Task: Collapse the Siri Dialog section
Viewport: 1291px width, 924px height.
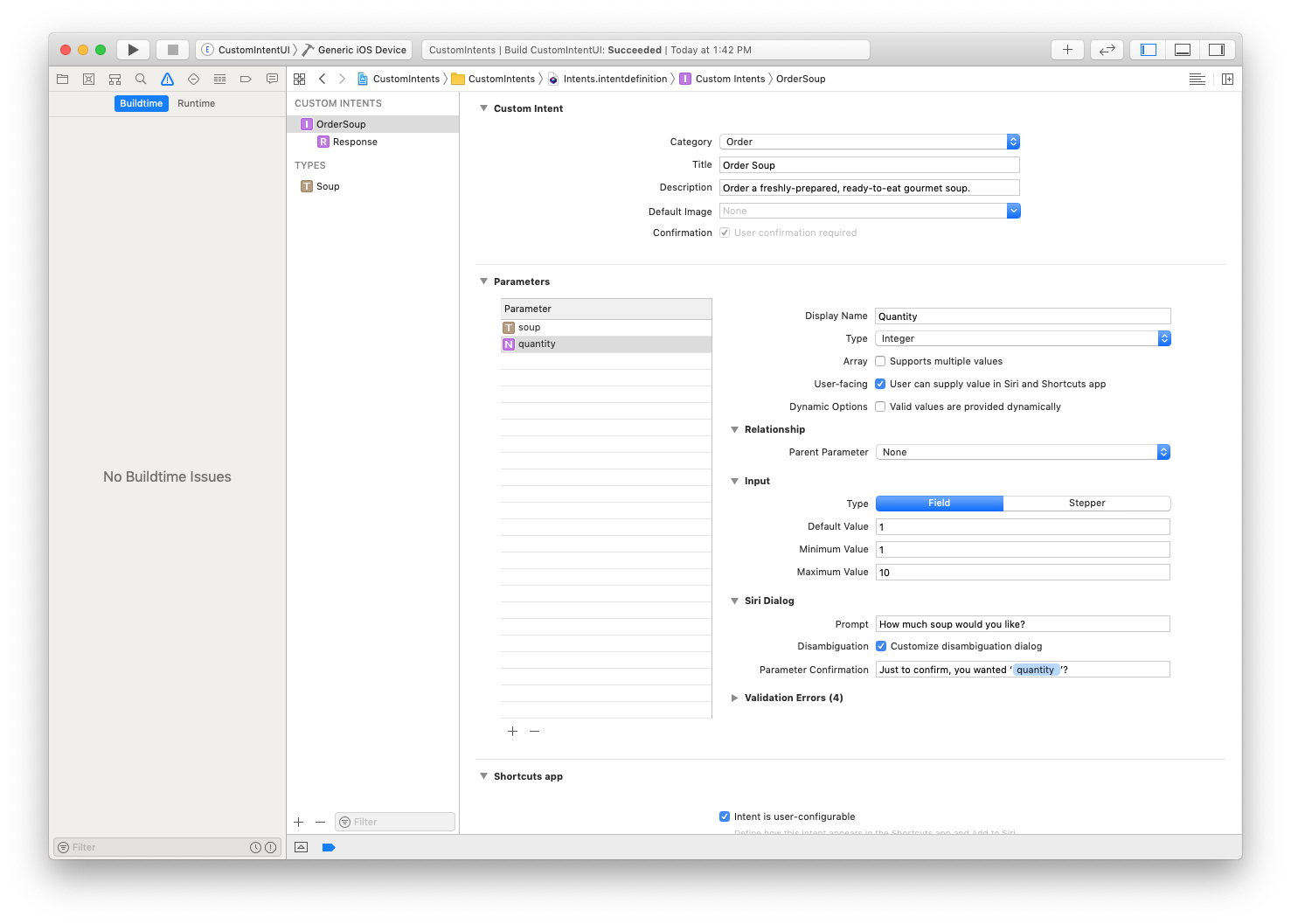Action: point(735,601)
